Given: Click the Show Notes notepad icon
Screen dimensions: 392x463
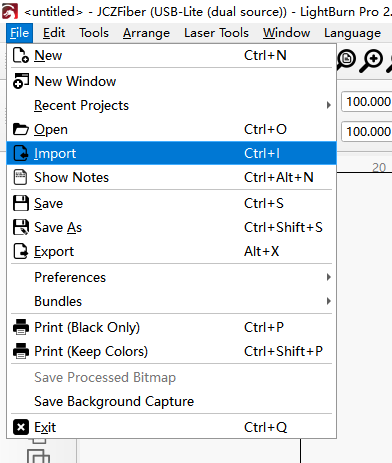Looking at the screenshot, I should (20, 177).
